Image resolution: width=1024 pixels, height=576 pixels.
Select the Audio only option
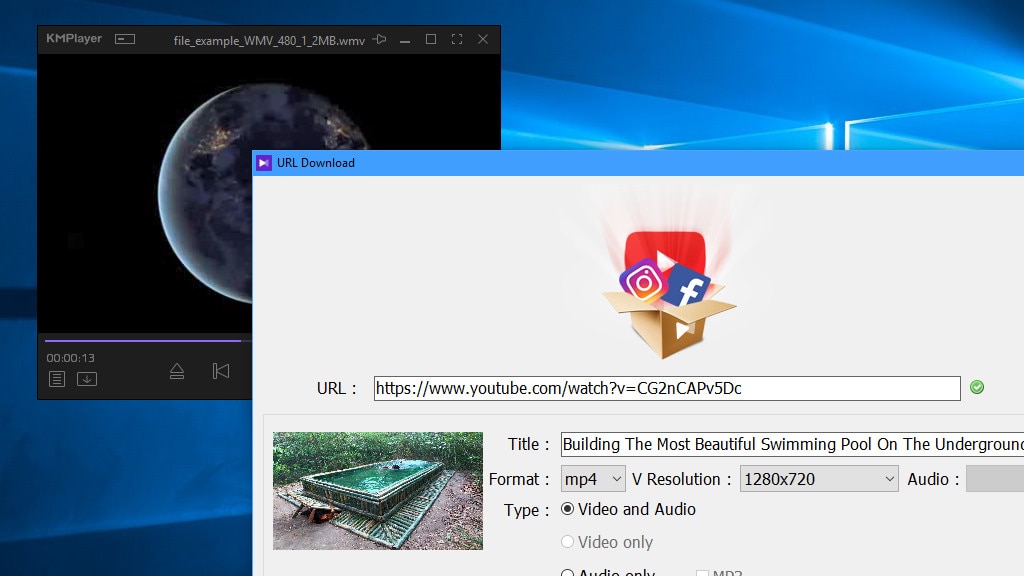(x=567, y=572)
